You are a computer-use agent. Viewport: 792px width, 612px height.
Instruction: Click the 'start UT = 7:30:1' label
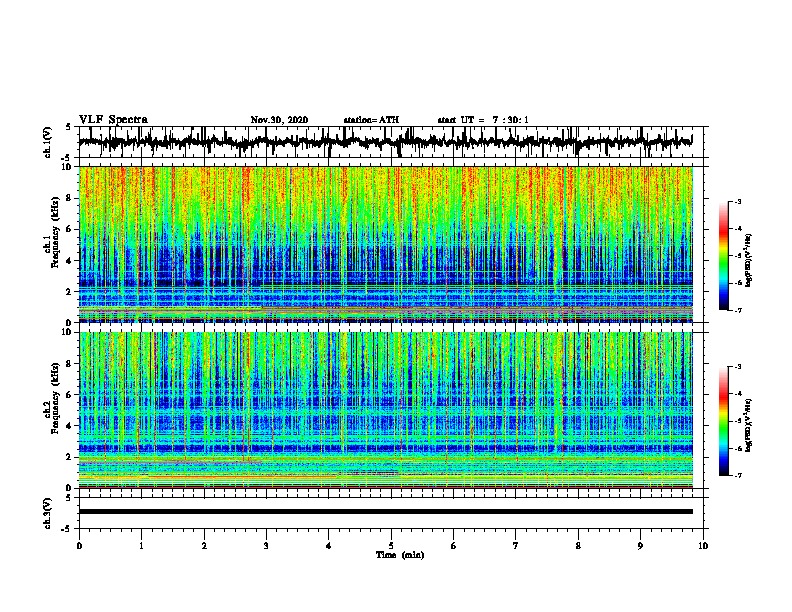point(483,120)
